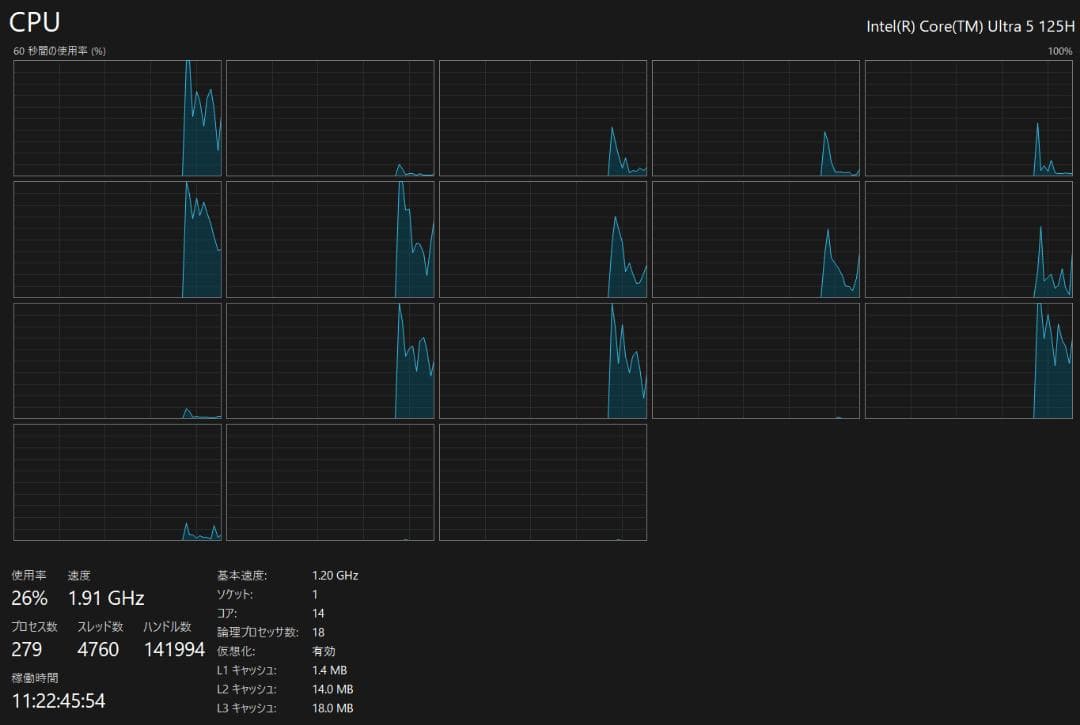1080x725 pixels.
Task: Click the uptime value 11:22:45:54
Action: point(58,700)
